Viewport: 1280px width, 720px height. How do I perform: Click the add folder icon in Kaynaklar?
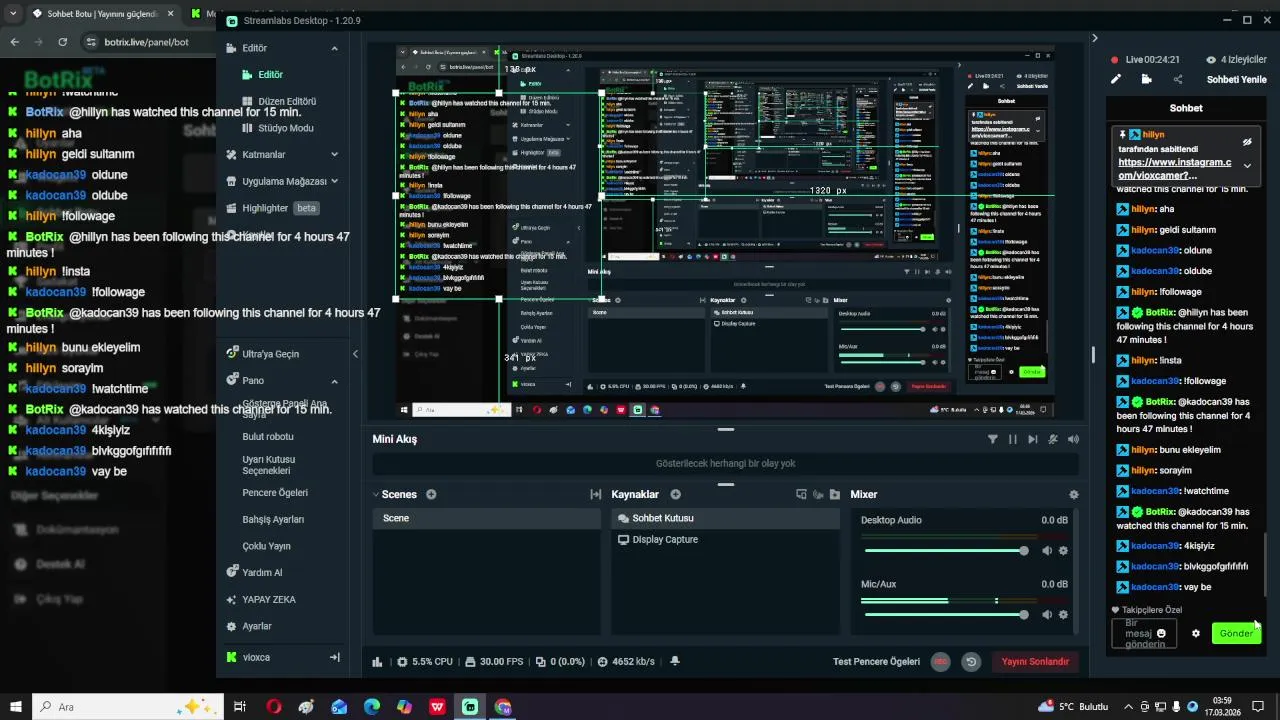pyautogui.click(x=835, y=494)
